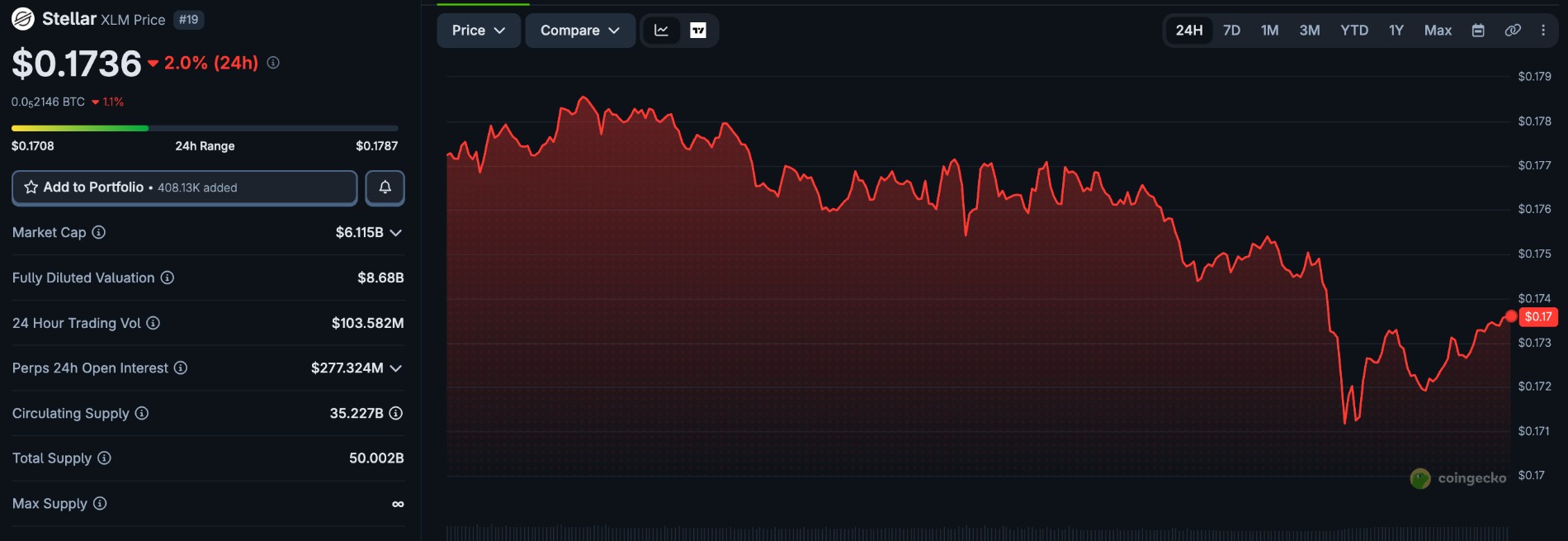
Task: Open chart more options menu
Action: (1543, 31)
